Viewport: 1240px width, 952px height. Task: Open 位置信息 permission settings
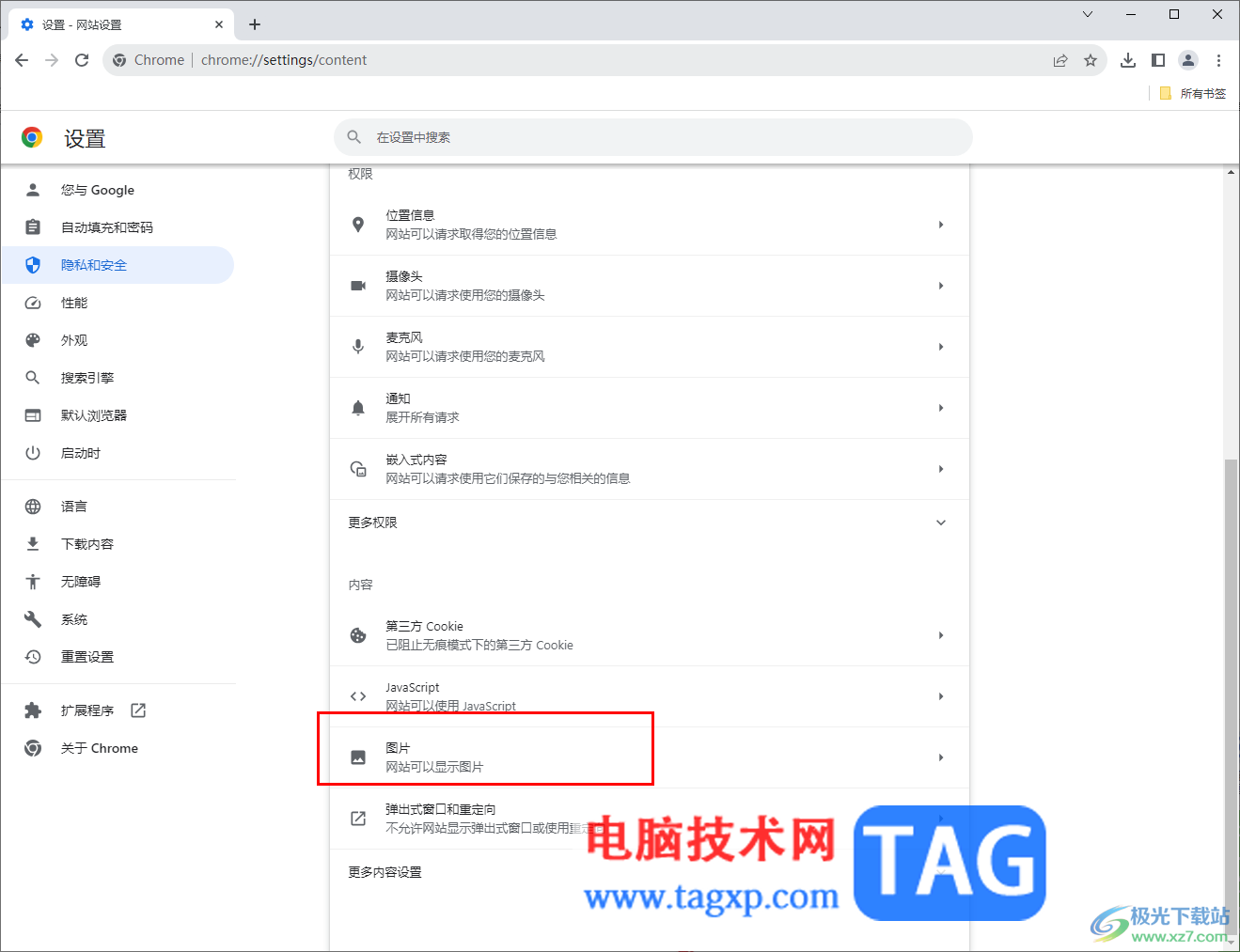point(650,225)
